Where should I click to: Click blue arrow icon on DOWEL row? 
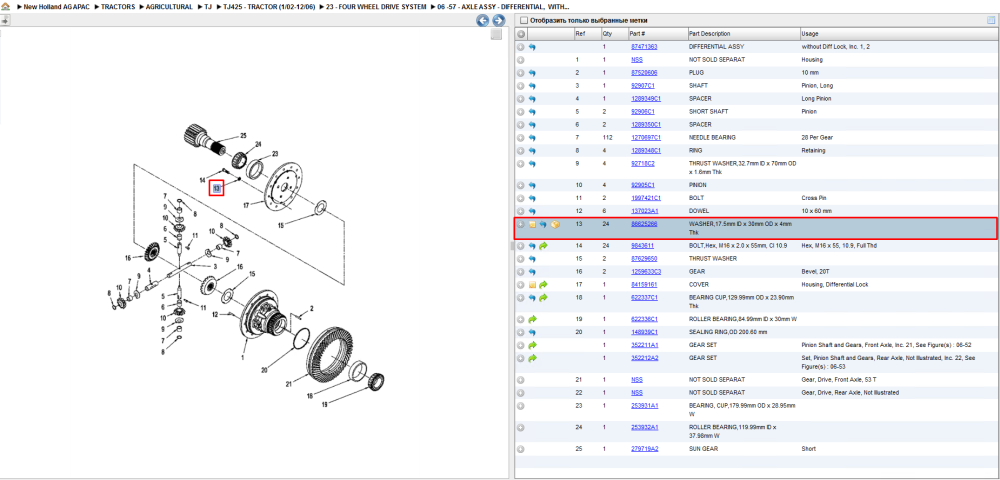[533, 211]
